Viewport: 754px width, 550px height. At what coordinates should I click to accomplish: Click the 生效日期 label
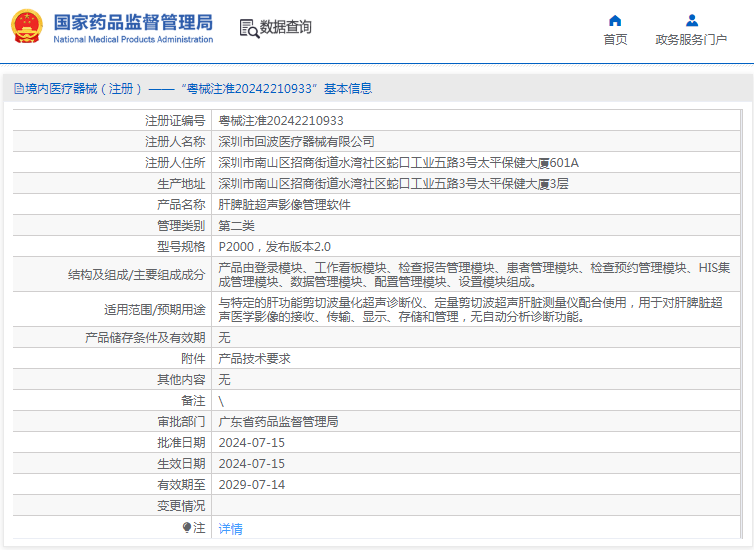click(x=181, y=464)
